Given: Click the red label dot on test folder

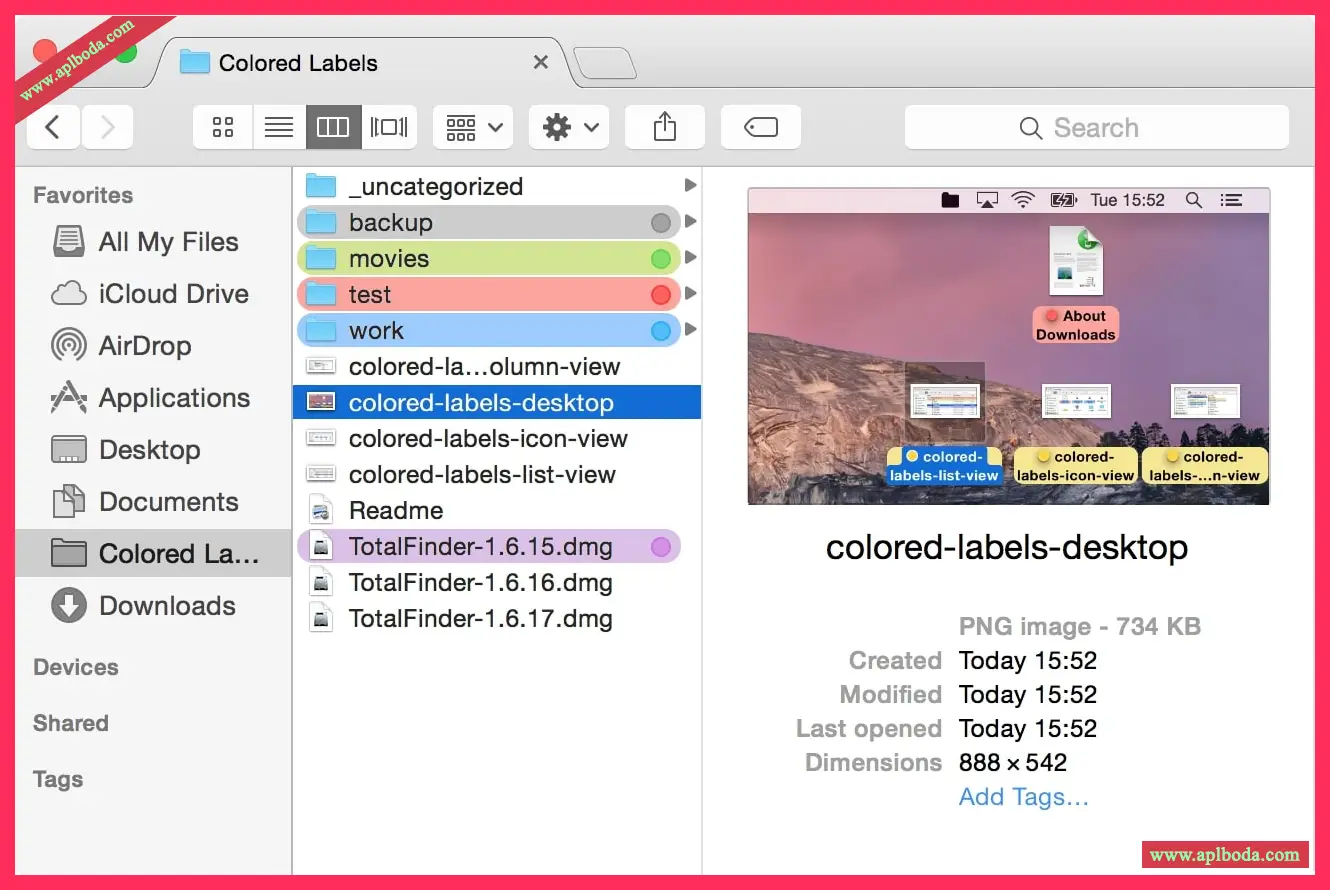Looking at the screenshot, I should click(x=660, y=295).
